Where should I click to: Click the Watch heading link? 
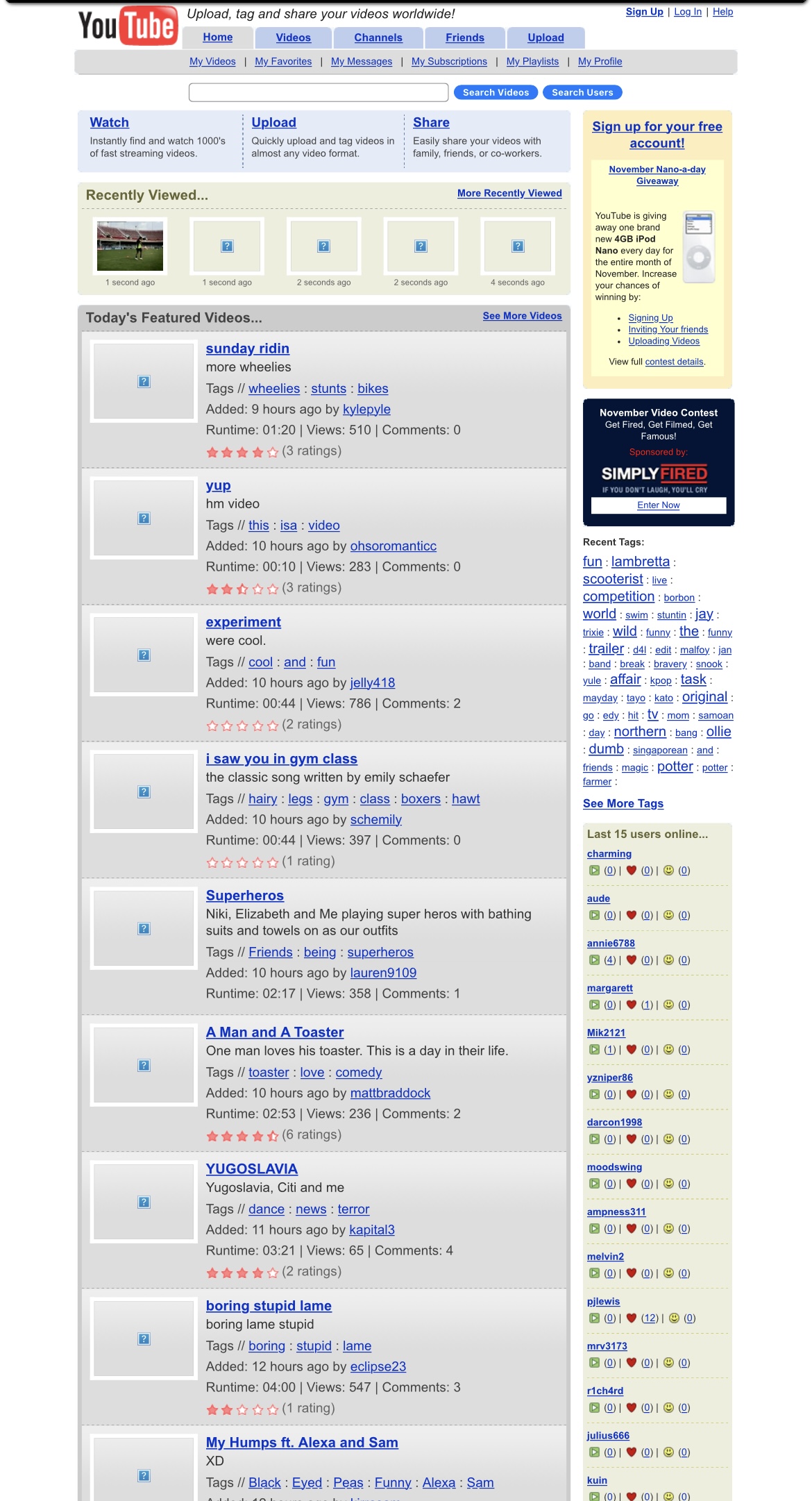click(110, 122)
